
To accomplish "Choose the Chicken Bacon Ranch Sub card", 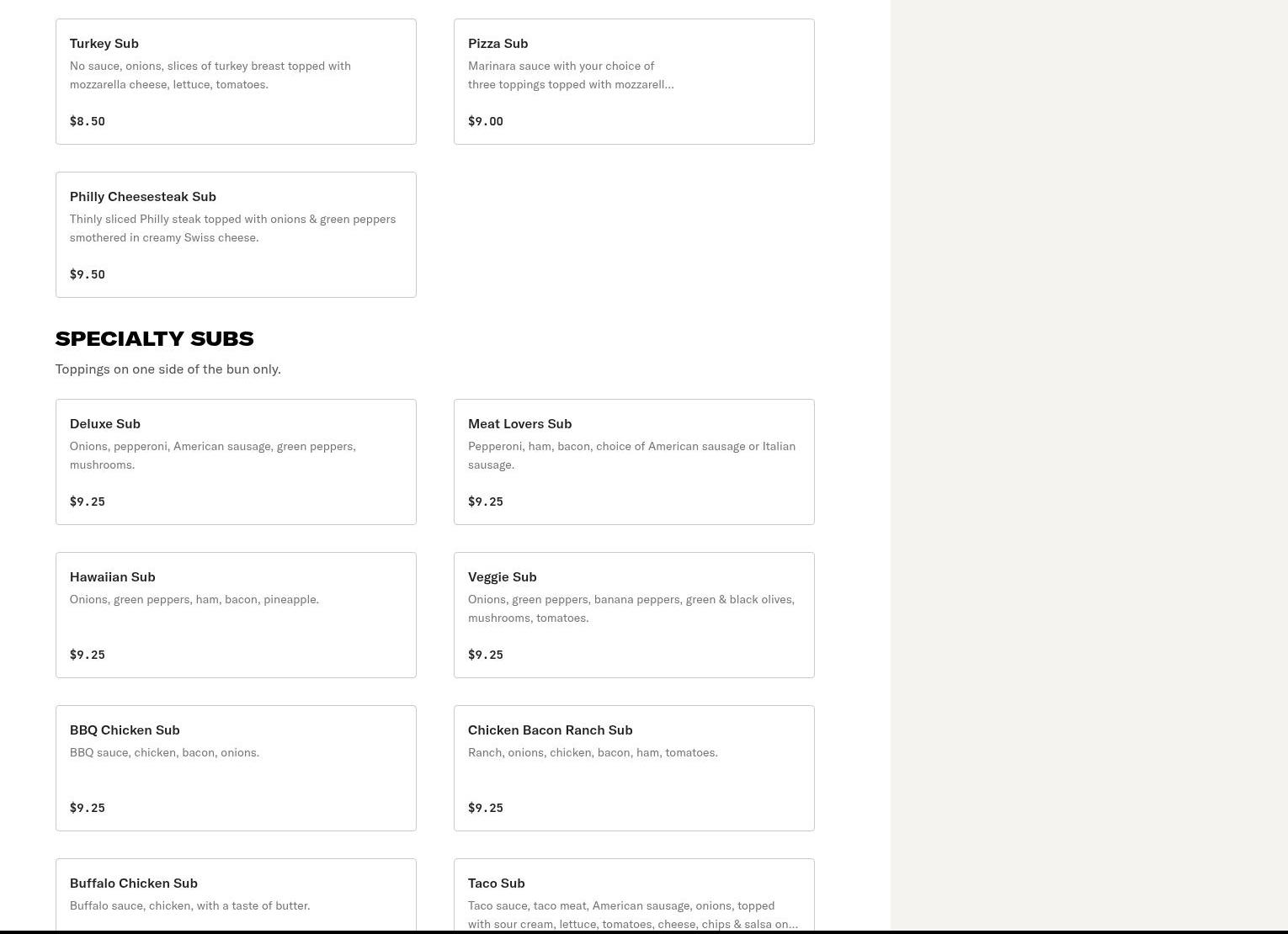I will 634,768.
